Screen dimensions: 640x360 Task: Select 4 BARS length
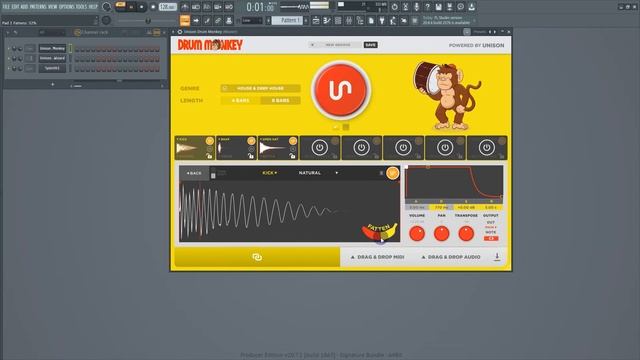point(240,100)
